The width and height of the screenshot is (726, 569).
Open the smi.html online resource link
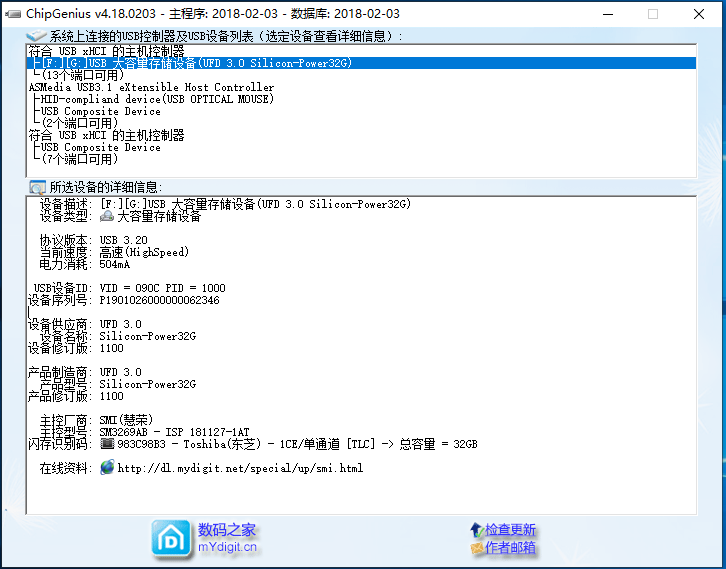(240, 468)
